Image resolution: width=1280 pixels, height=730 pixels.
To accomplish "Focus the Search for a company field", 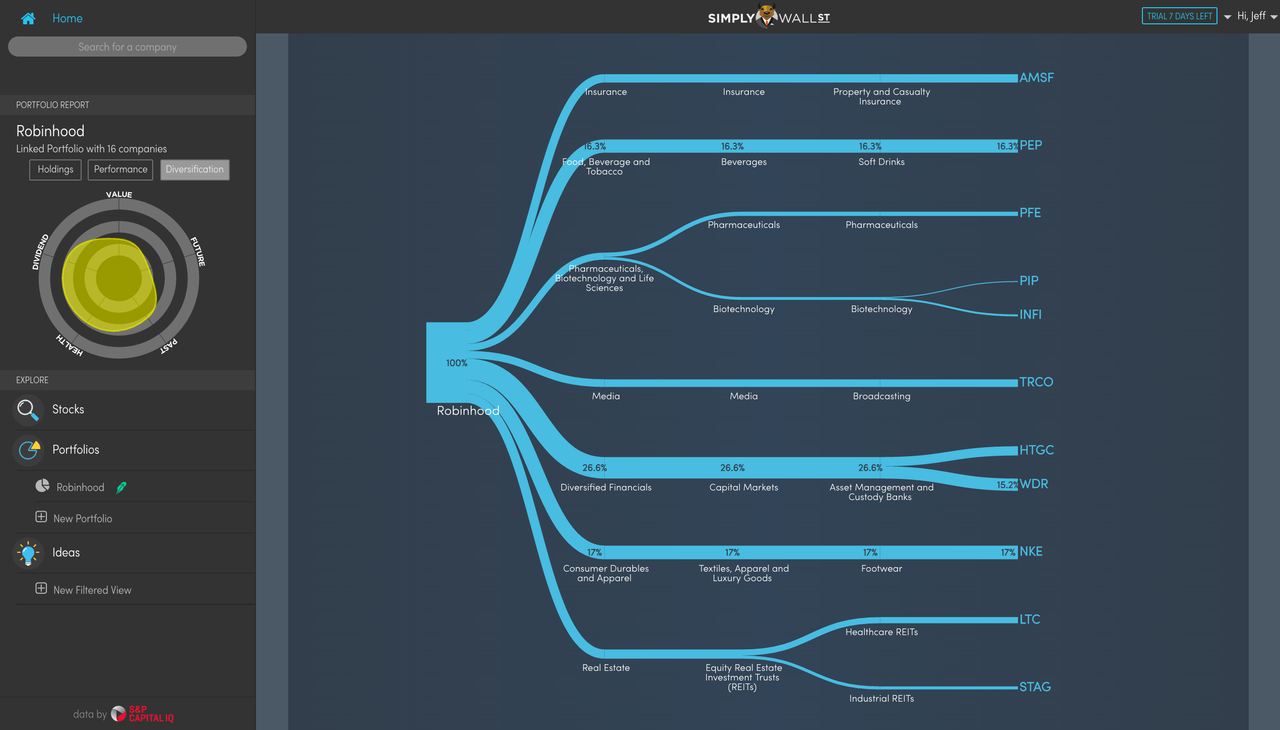I will (x=127, y=47).
